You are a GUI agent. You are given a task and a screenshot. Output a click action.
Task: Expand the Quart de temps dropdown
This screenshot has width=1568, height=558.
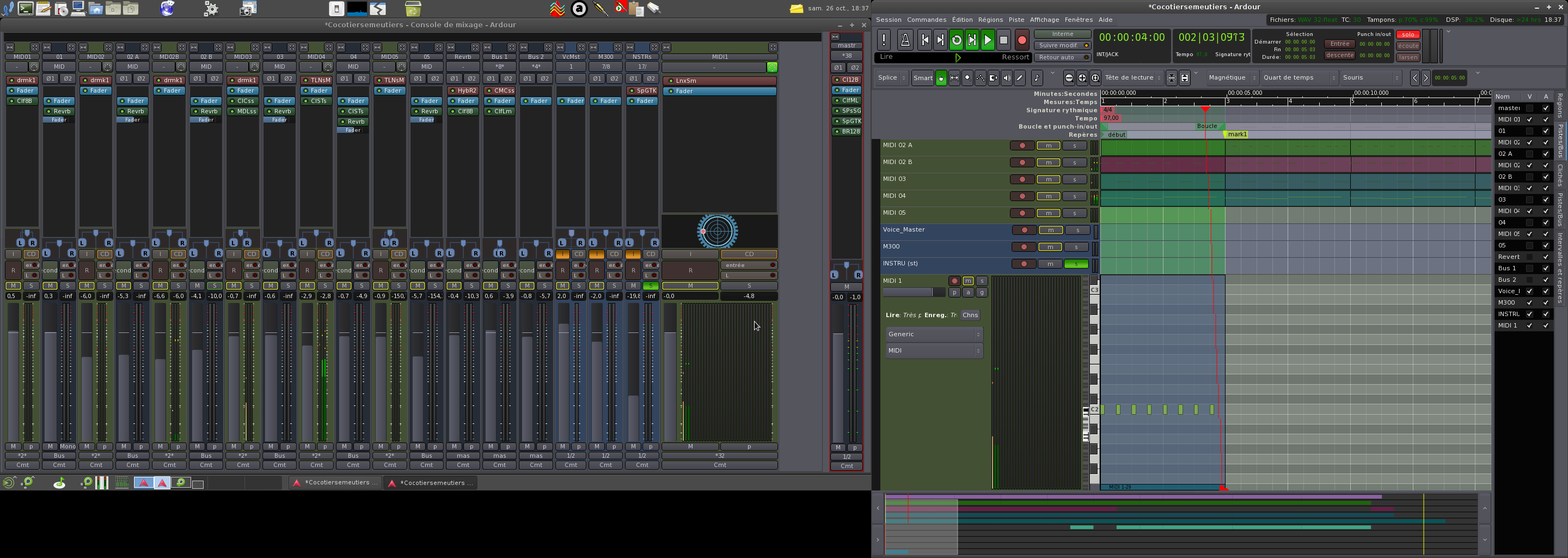tap(1299, 78)
